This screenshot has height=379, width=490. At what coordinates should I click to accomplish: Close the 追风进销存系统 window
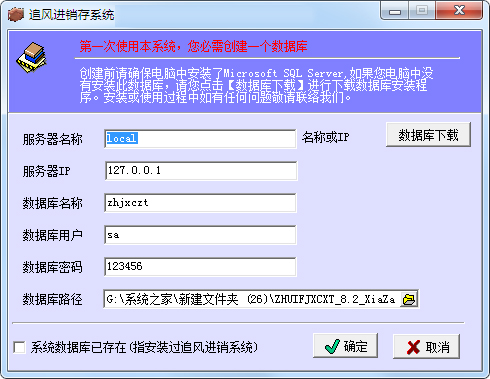pyautogui.click(x=459, y=11)
